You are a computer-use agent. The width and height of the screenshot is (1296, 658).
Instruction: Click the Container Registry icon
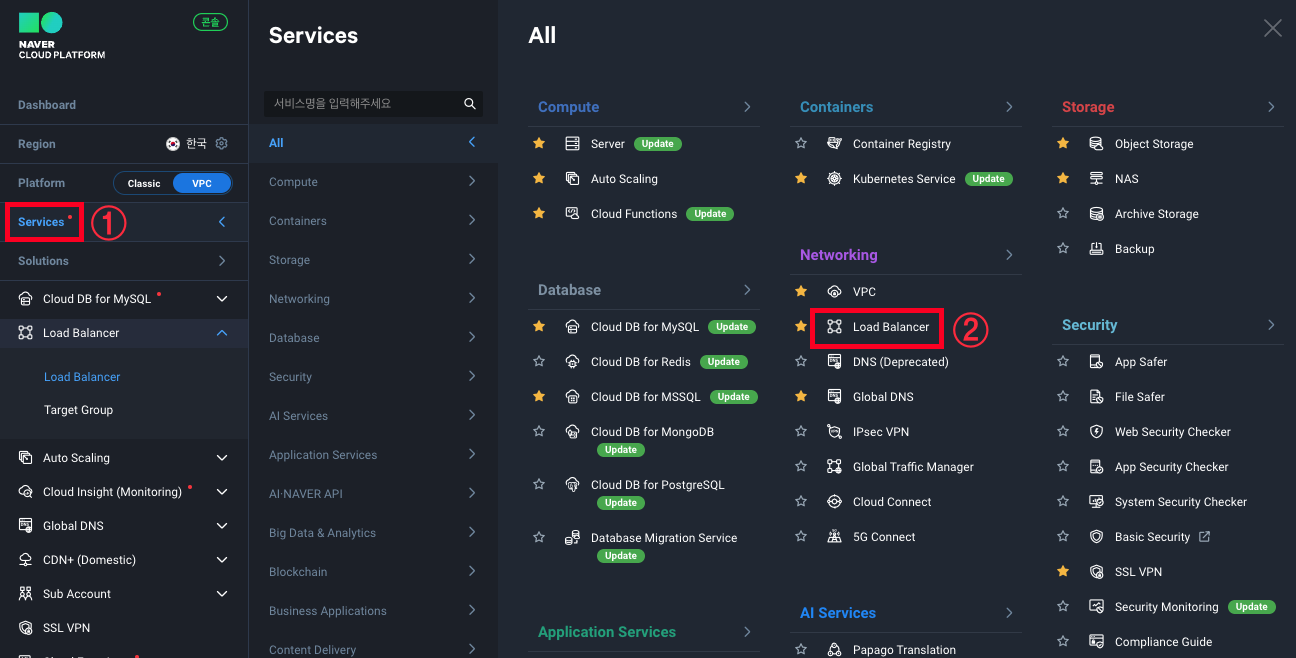click(835, 143)
